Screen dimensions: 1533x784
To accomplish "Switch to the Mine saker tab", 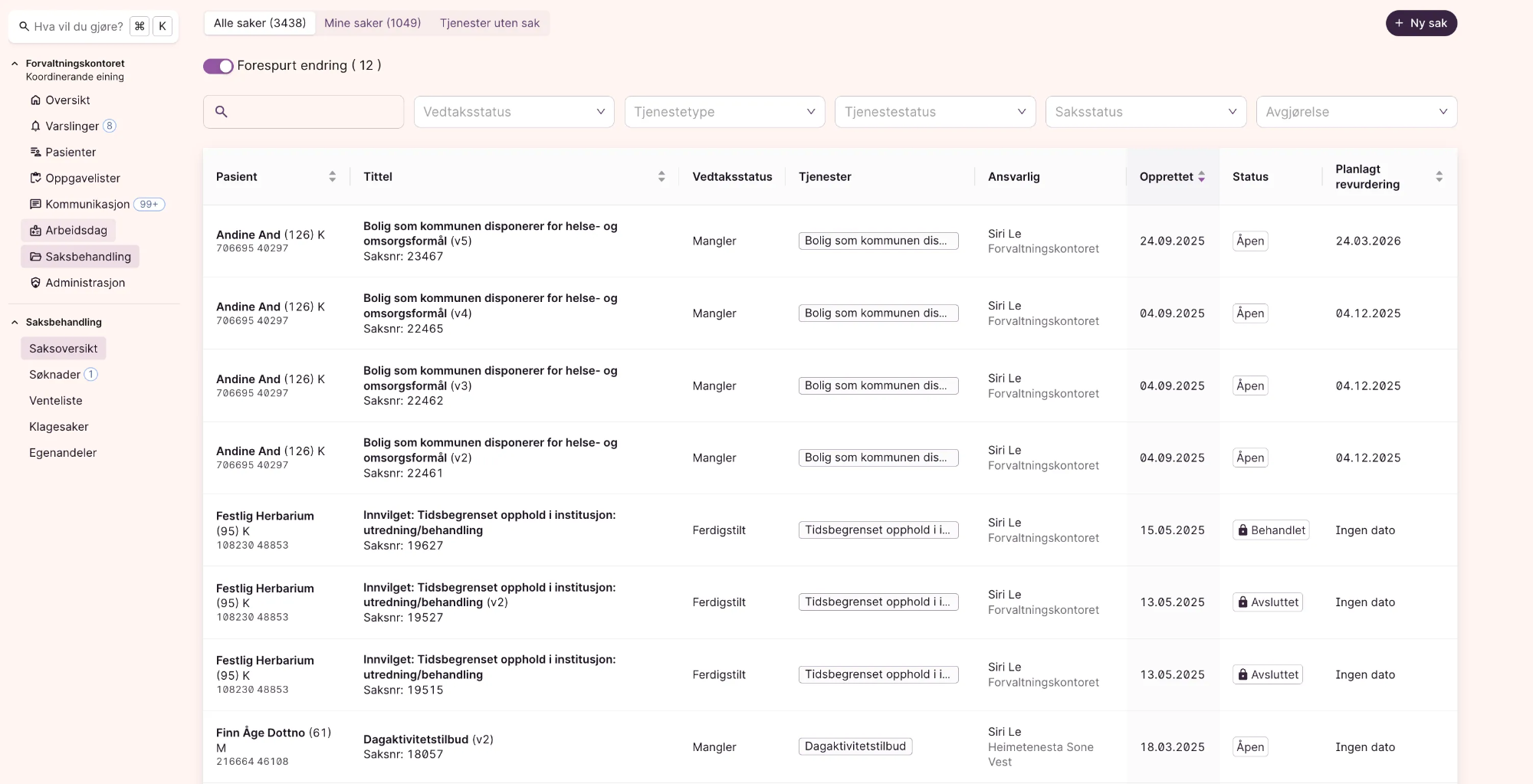I will pos(373,23).
